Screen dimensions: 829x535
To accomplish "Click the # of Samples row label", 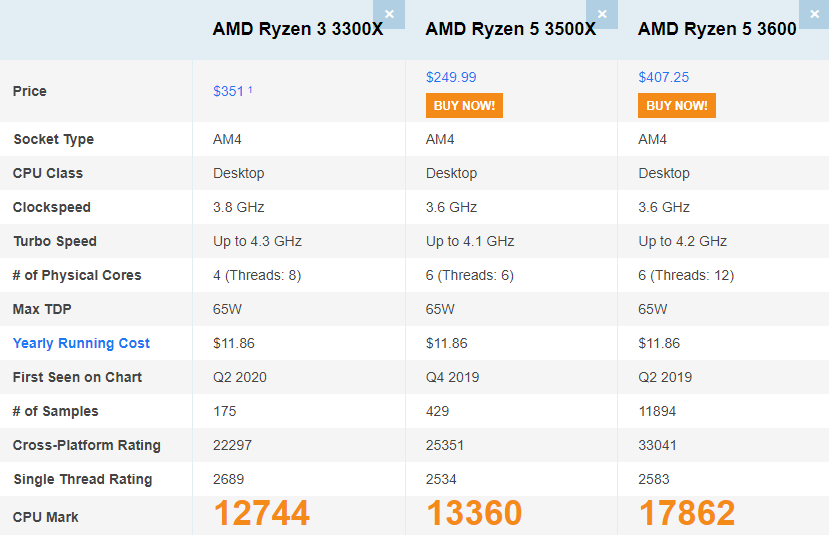I will click(x=56, y=411).
